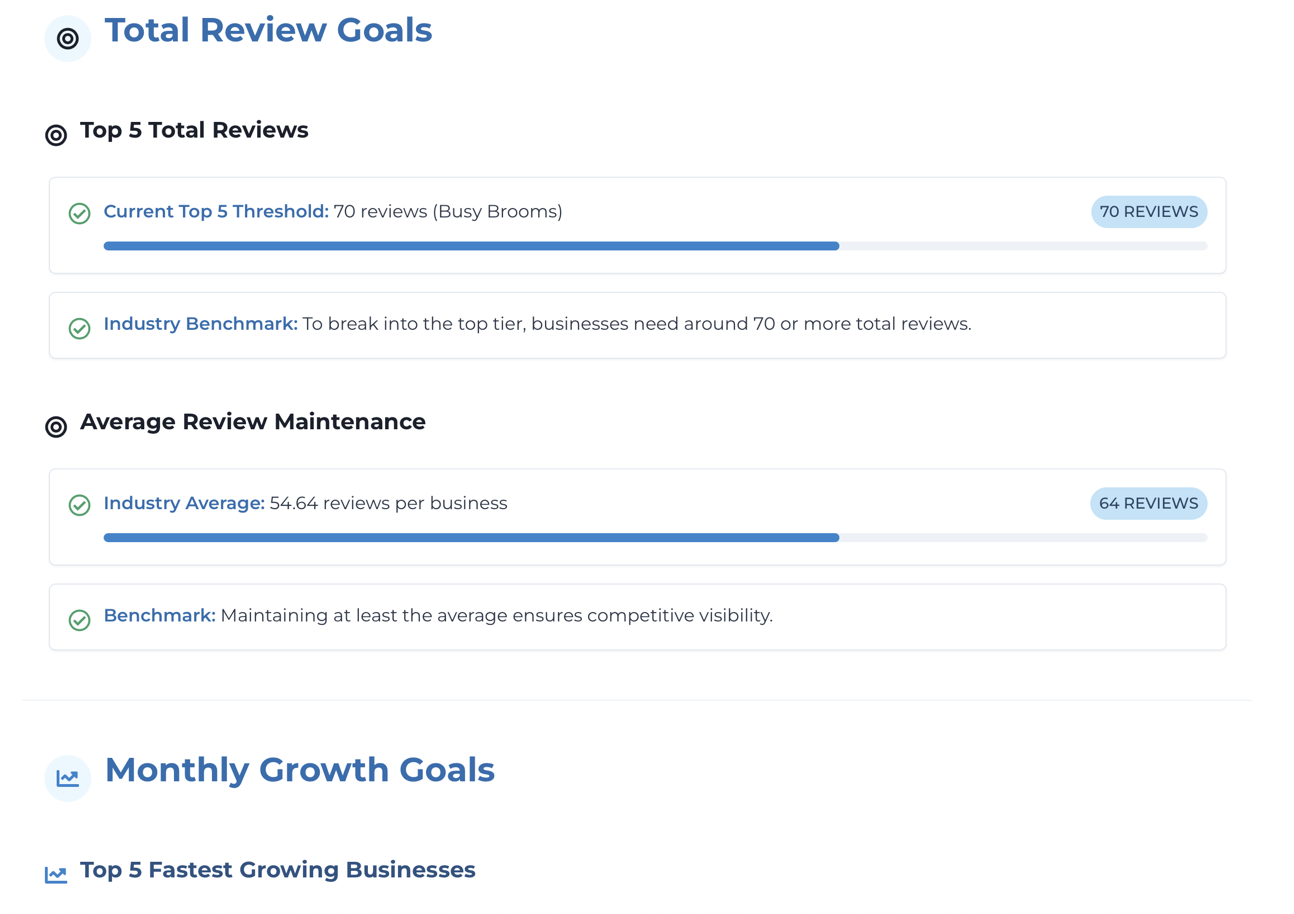Click the target icon next to Average Review Maintenance

point(56,427)
